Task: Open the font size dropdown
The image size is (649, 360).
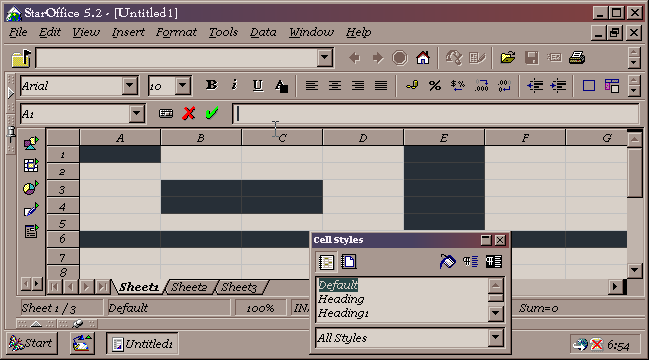Action: pos(183,86)
